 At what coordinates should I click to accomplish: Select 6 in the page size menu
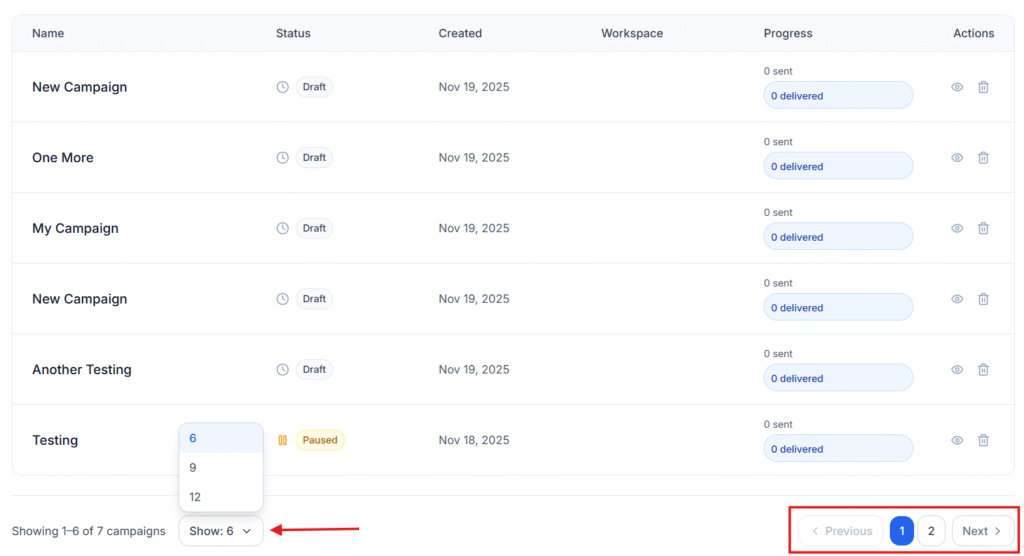(193, 438)
